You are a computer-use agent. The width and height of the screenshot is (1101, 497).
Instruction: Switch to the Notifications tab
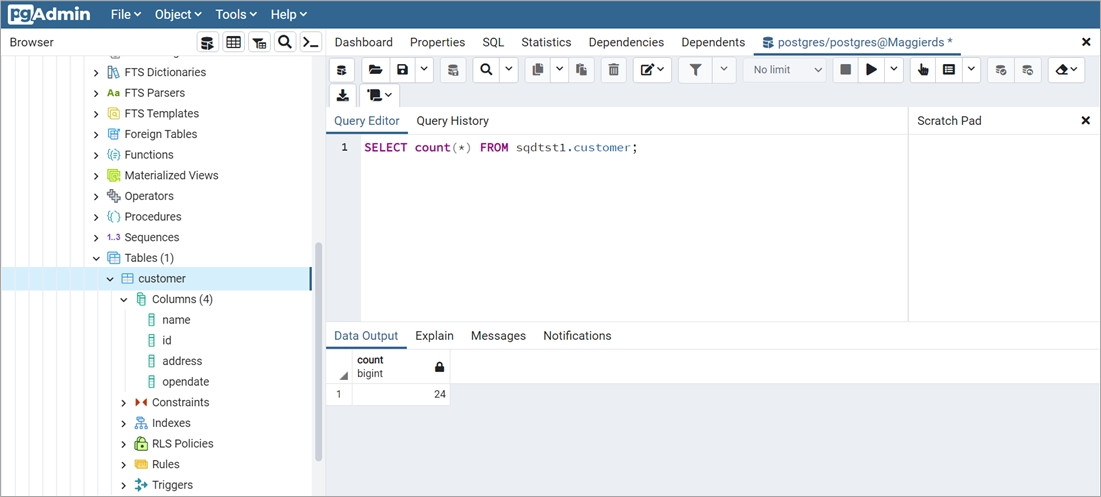(x=577, y=336)
